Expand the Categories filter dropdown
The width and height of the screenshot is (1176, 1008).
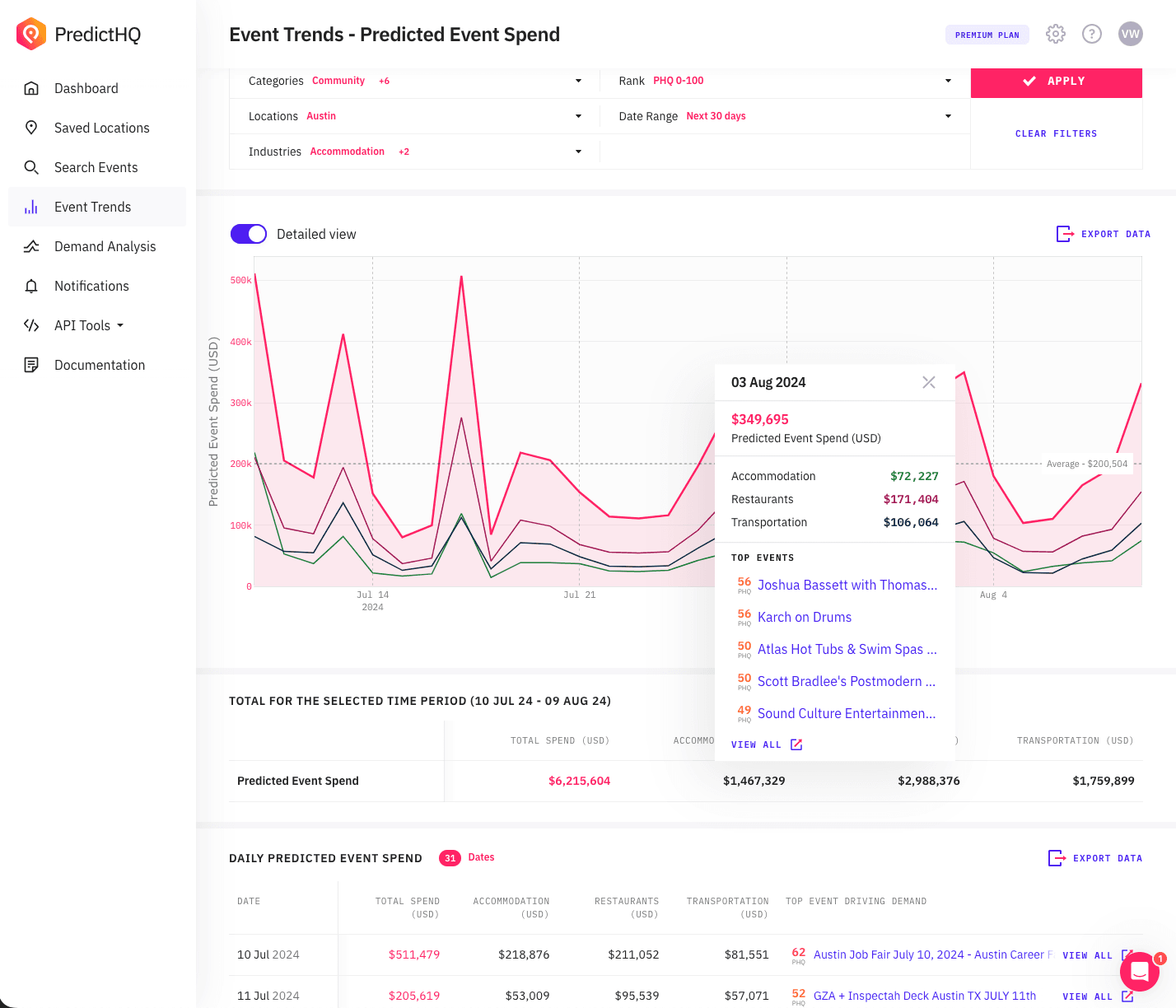click(578, 81)
